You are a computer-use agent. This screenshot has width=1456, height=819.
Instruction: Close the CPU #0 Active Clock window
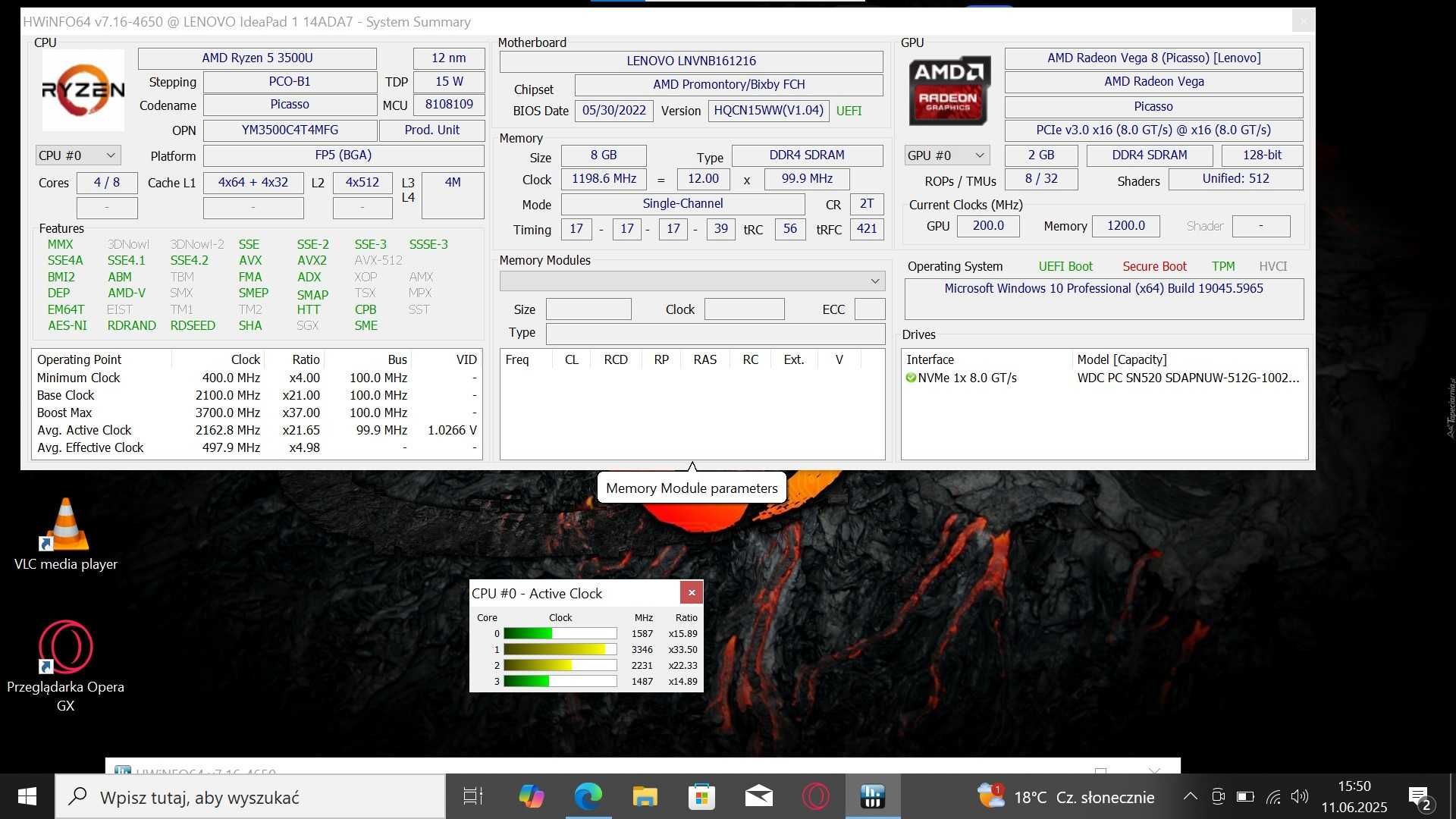[692, 593]
